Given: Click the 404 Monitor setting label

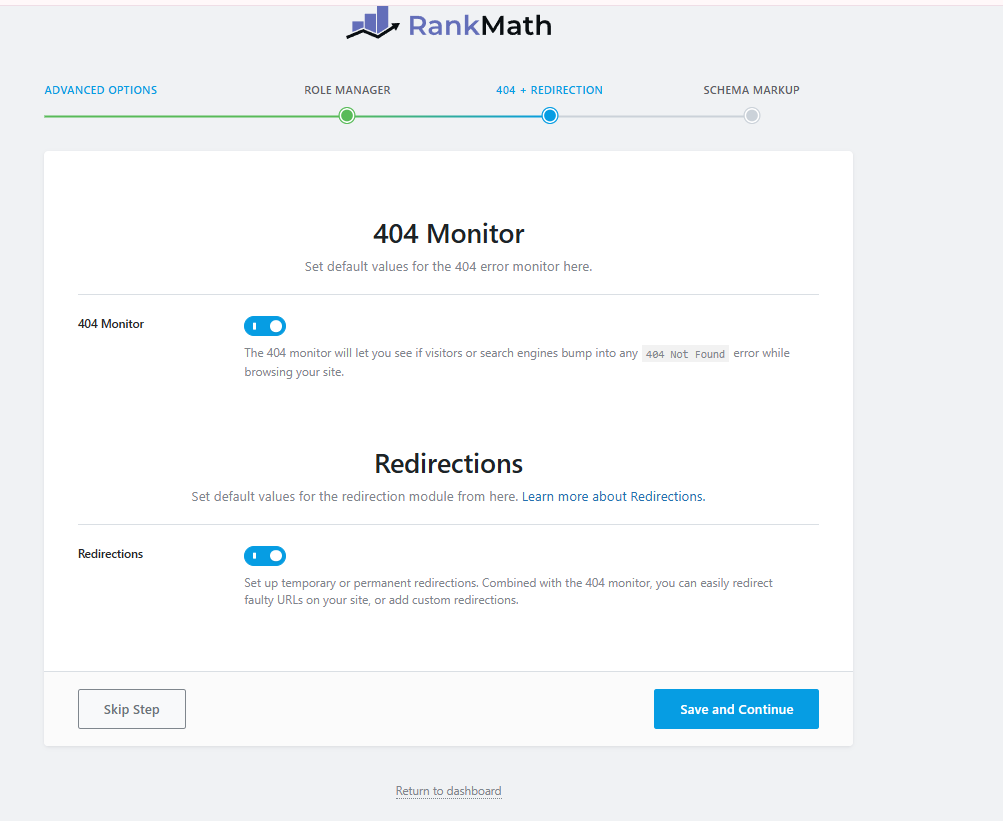Looking at the screenshot, I should click(x=111, y=324).
